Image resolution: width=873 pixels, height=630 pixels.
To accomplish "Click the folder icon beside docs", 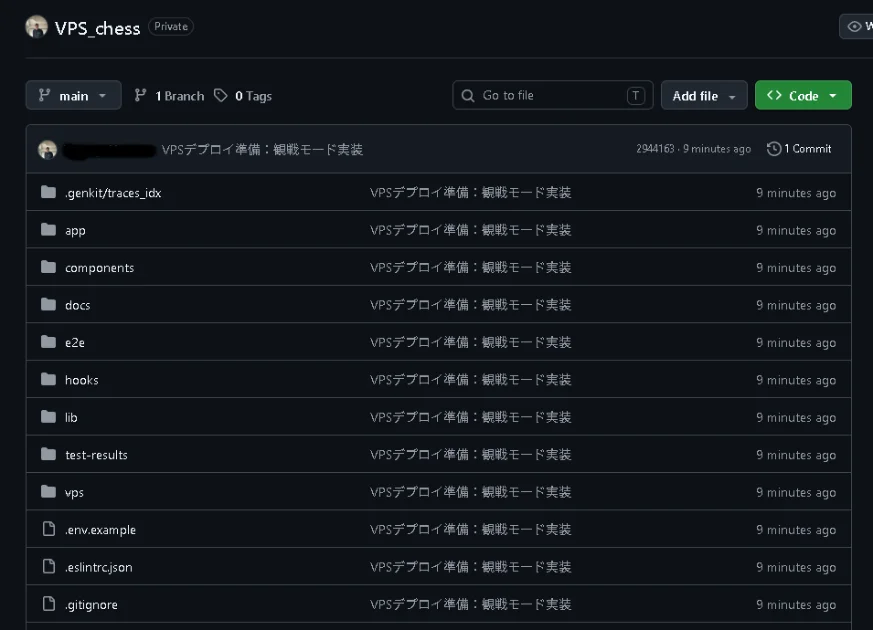I will 48,304.
